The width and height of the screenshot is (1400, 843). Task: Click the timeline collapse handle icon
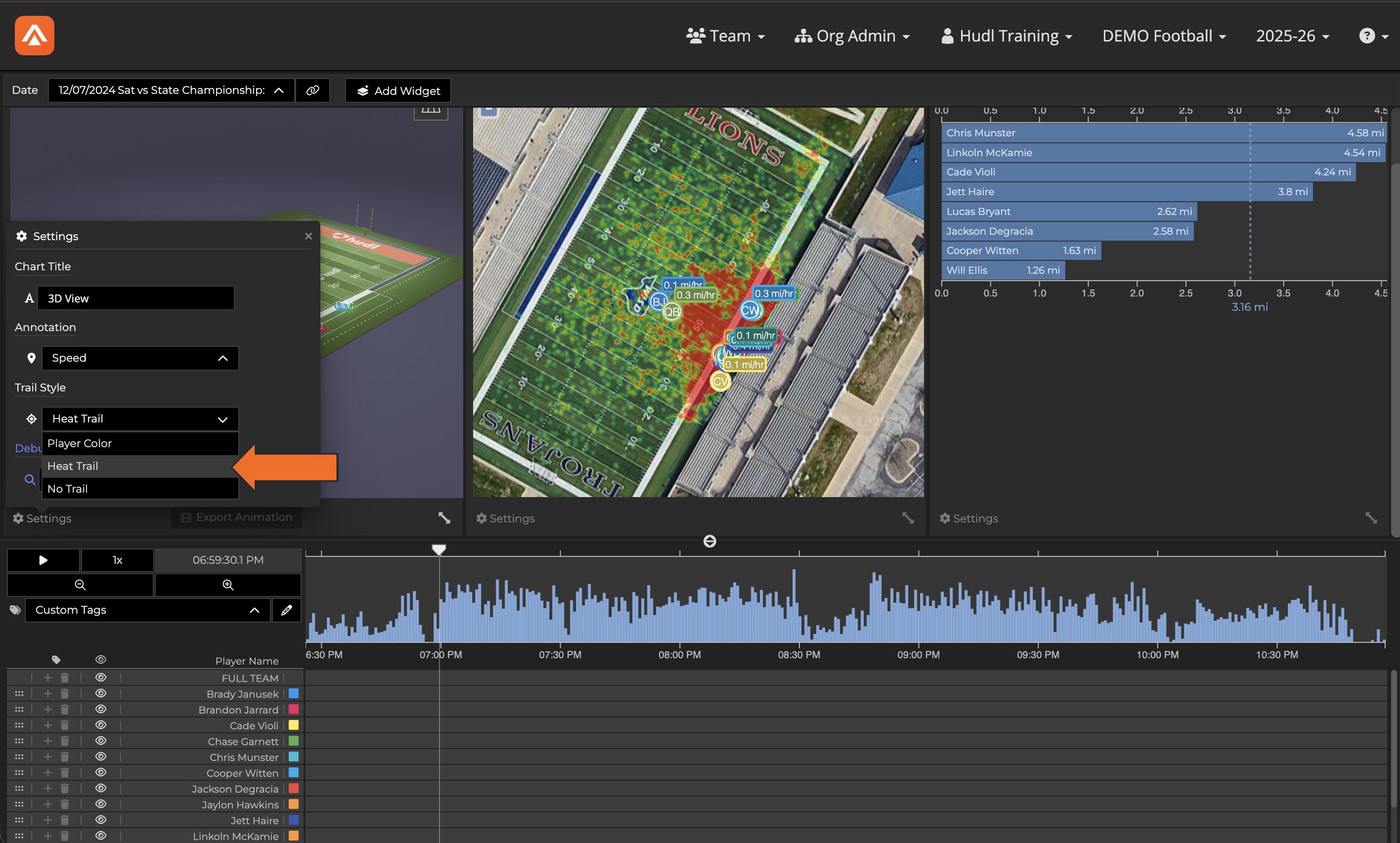tap(710, 541)
